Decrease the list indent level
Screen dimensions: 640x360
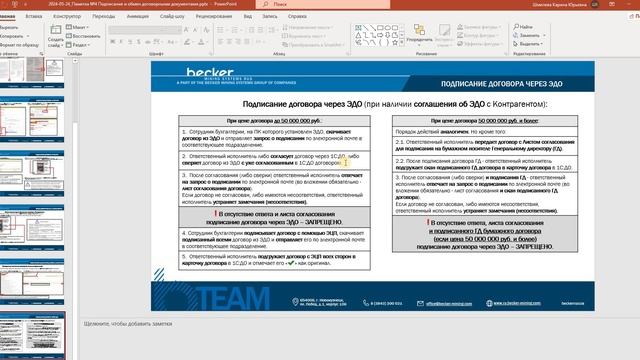[251, 30]
